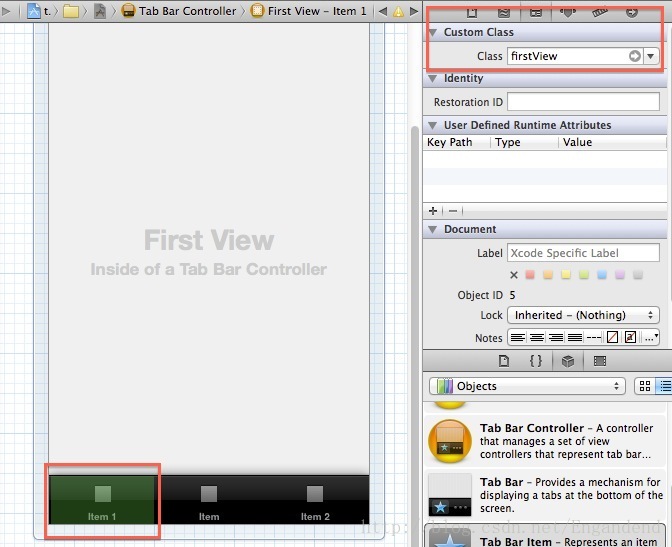672x547 pixels.
Task: Show the Attributes inspector tab
Action: coord(568,12)
